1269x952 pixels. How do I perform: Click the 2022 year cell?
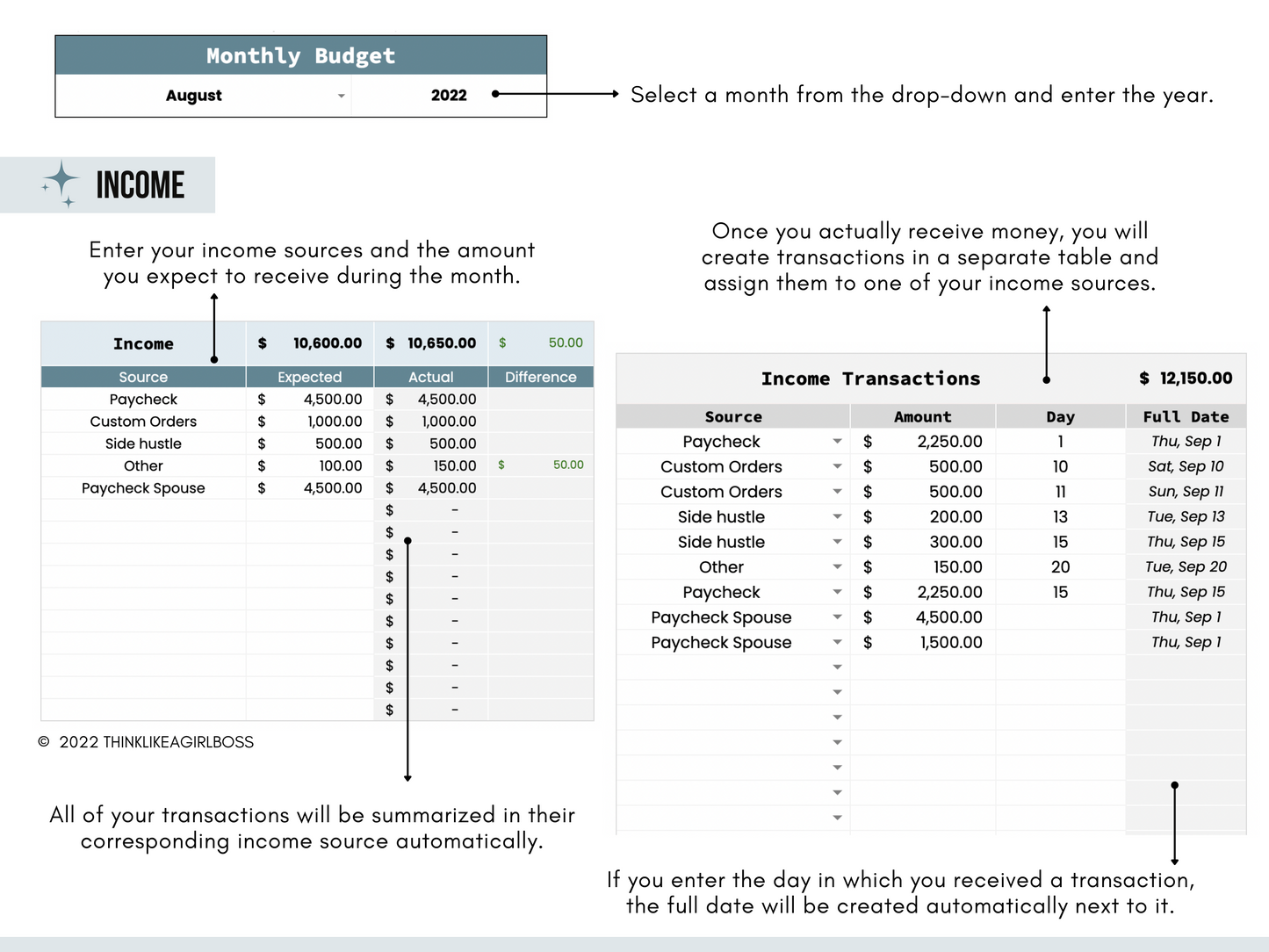point(448,96)
